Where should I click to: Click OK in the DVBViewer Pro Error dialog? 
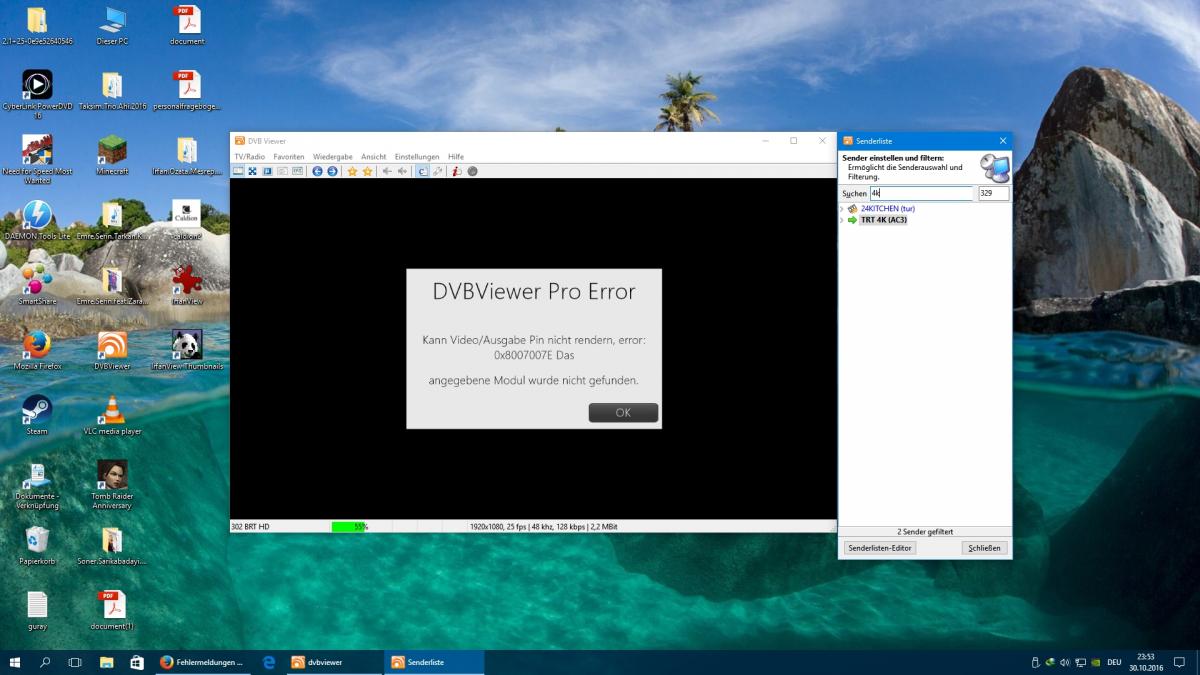click(x=623, y=412)
